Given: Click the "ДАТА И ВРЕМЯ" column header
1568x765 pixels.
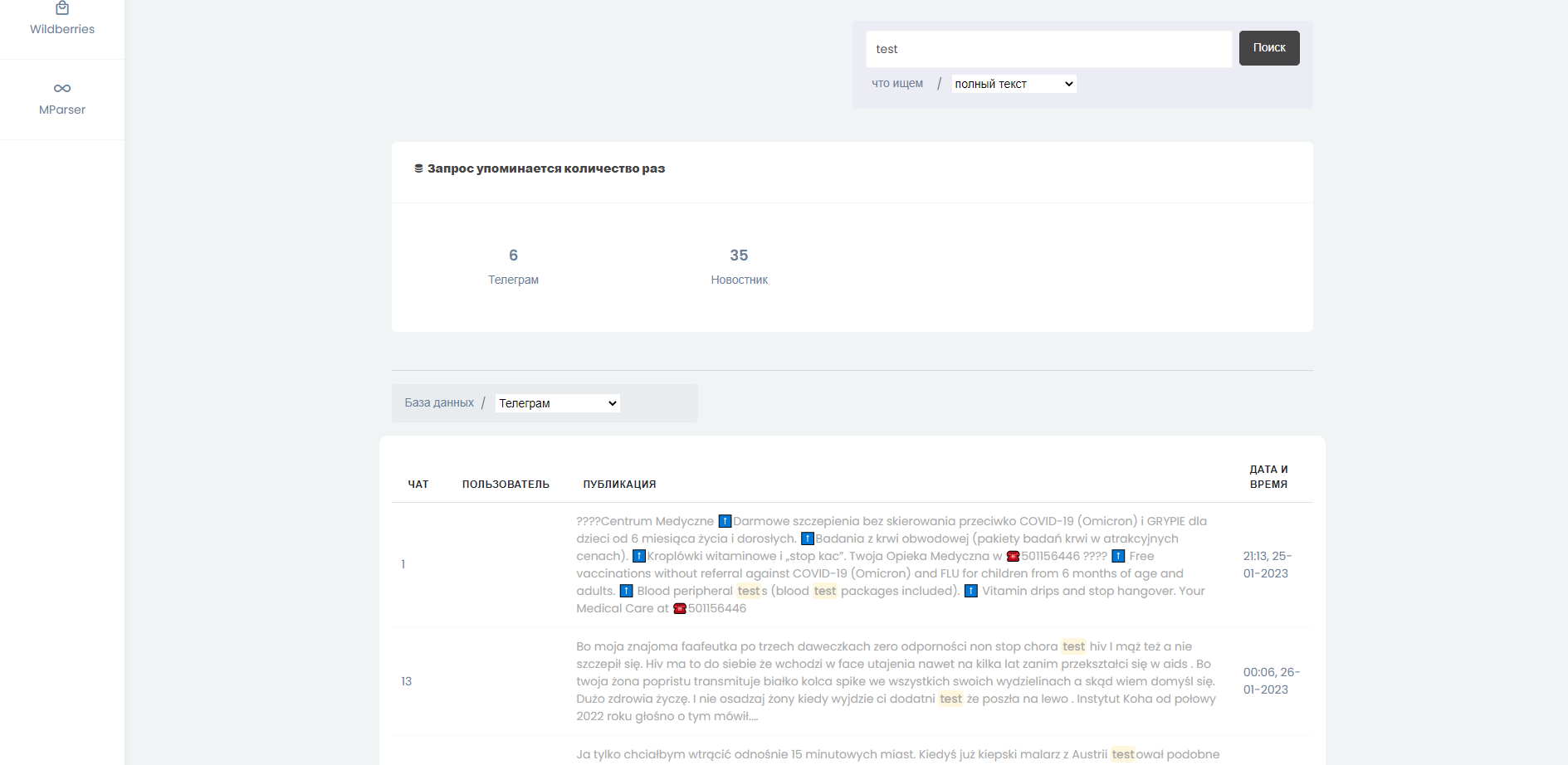Looking at the screenshot, I should click(x=1268, y=477).
